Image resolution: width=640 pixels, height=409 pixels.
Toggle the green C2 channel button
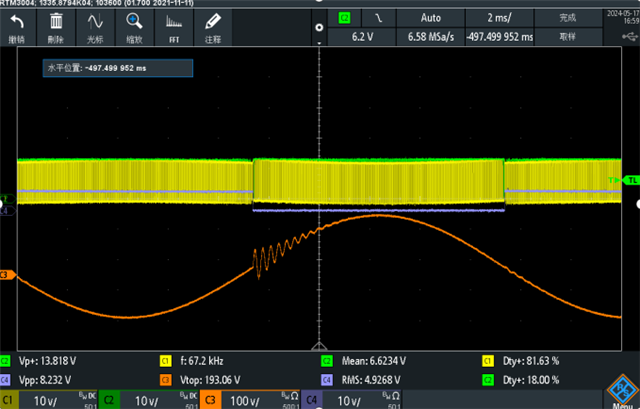pyautogui.click(x=109, y=400)
